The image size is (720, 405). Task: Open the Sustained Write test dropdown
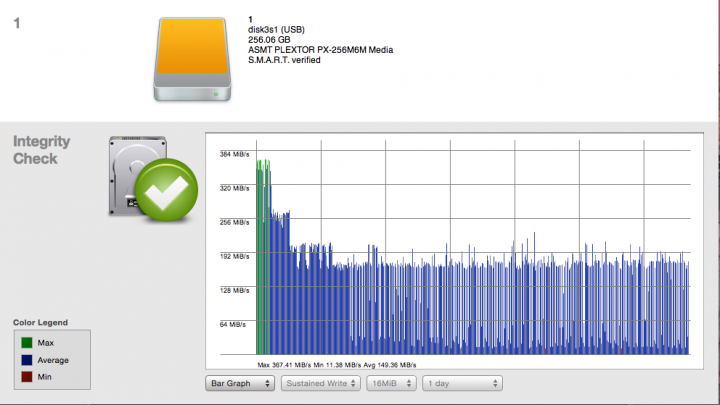click(321, 383)
